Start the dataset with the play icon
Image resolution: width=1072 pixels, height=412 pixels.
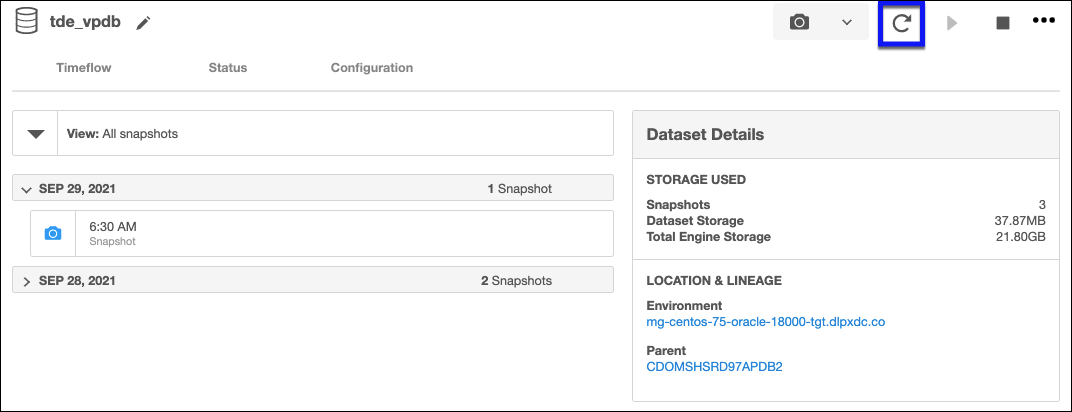pos(952,23)
